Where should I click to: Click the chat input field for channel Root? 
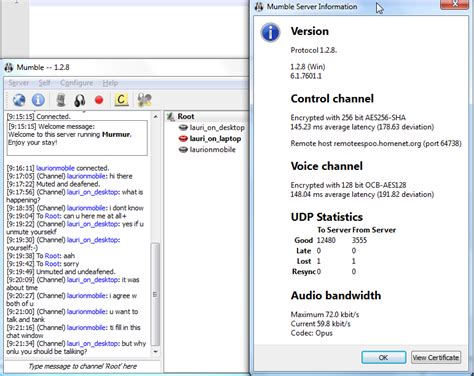[82, 366]
